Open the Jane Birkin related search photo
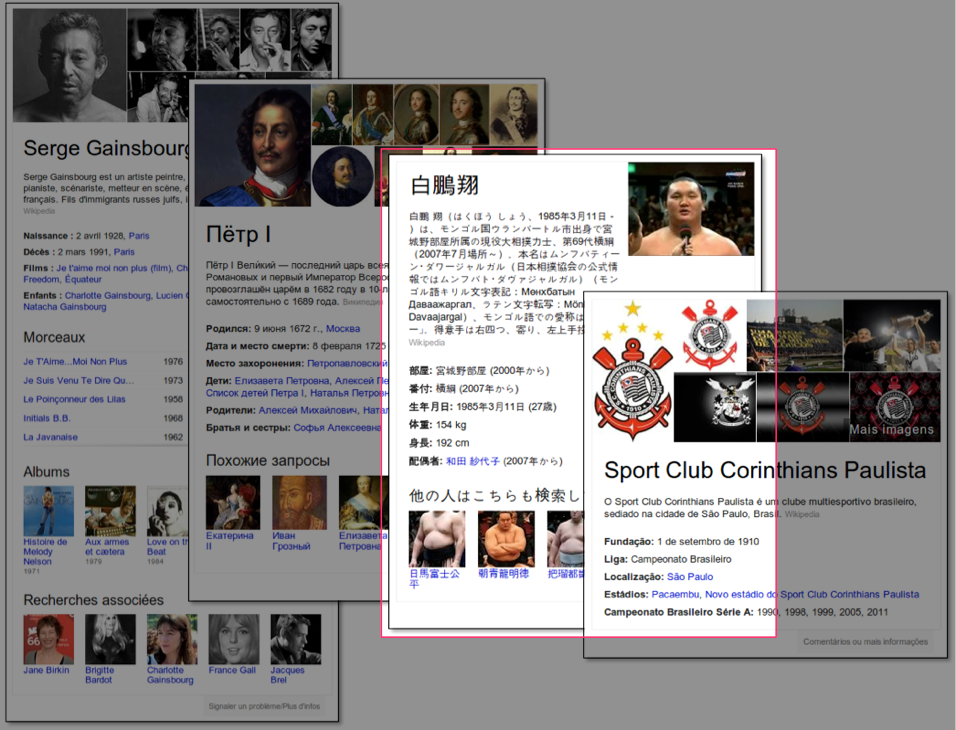The image size is (956, 730). pyautogui.click(x=49, y=639)
